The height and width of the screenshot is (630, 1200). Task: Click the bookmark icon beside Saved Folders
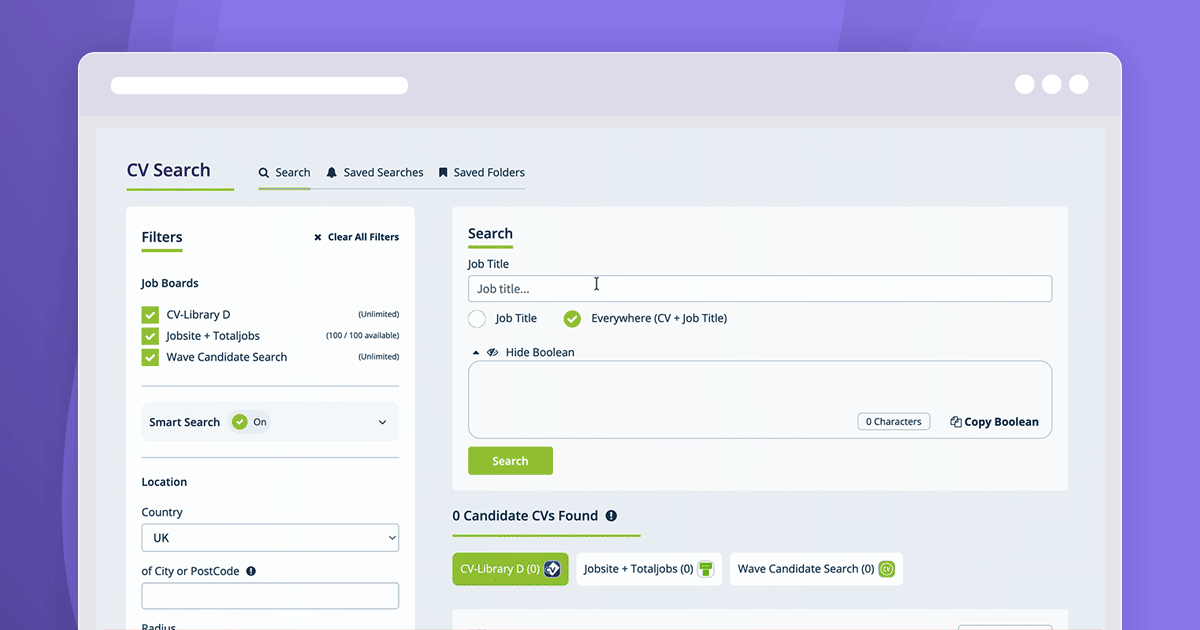tap(443, 172)
